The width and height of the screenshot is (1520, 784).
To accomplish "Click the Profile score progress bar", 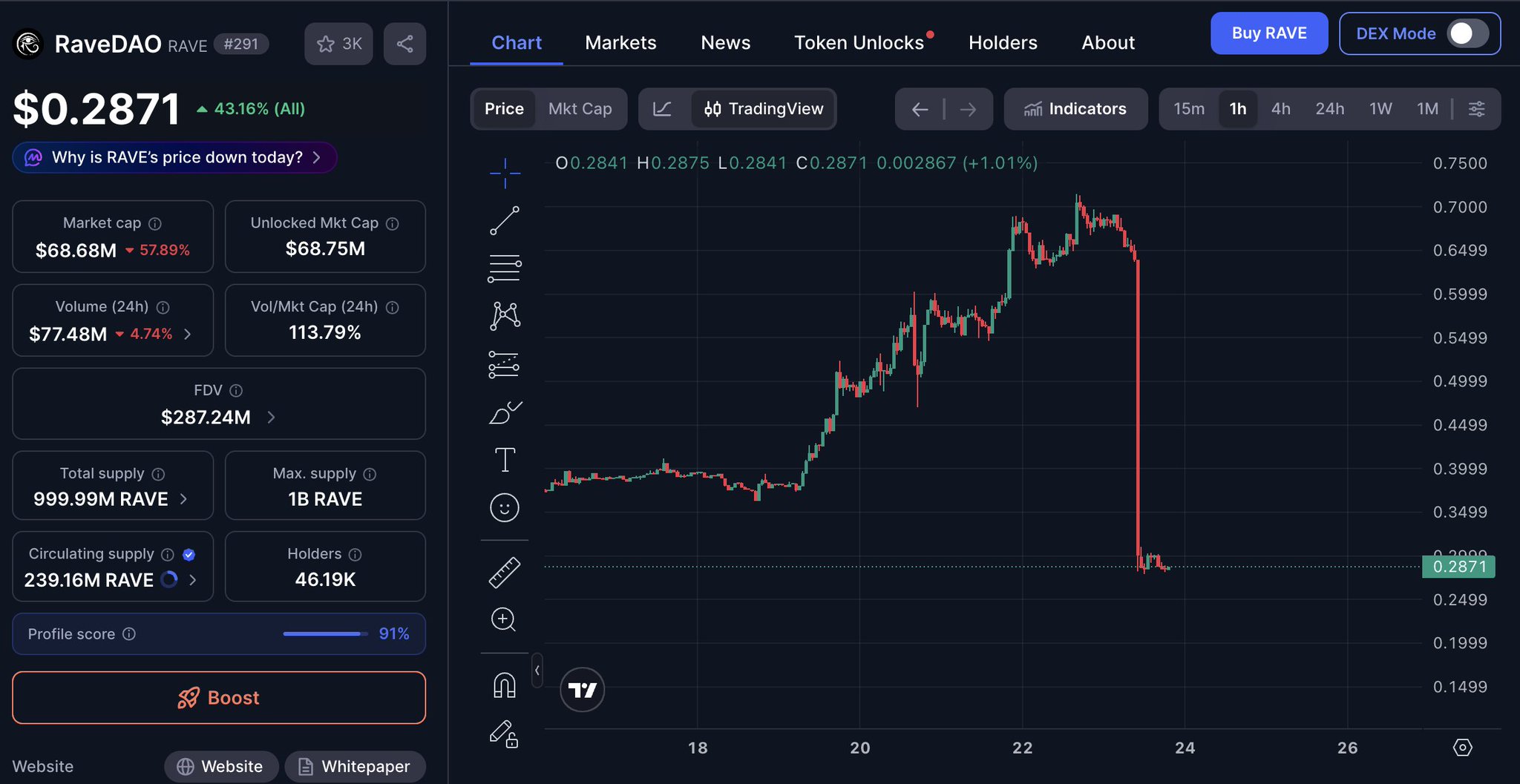I will point(325,634).
